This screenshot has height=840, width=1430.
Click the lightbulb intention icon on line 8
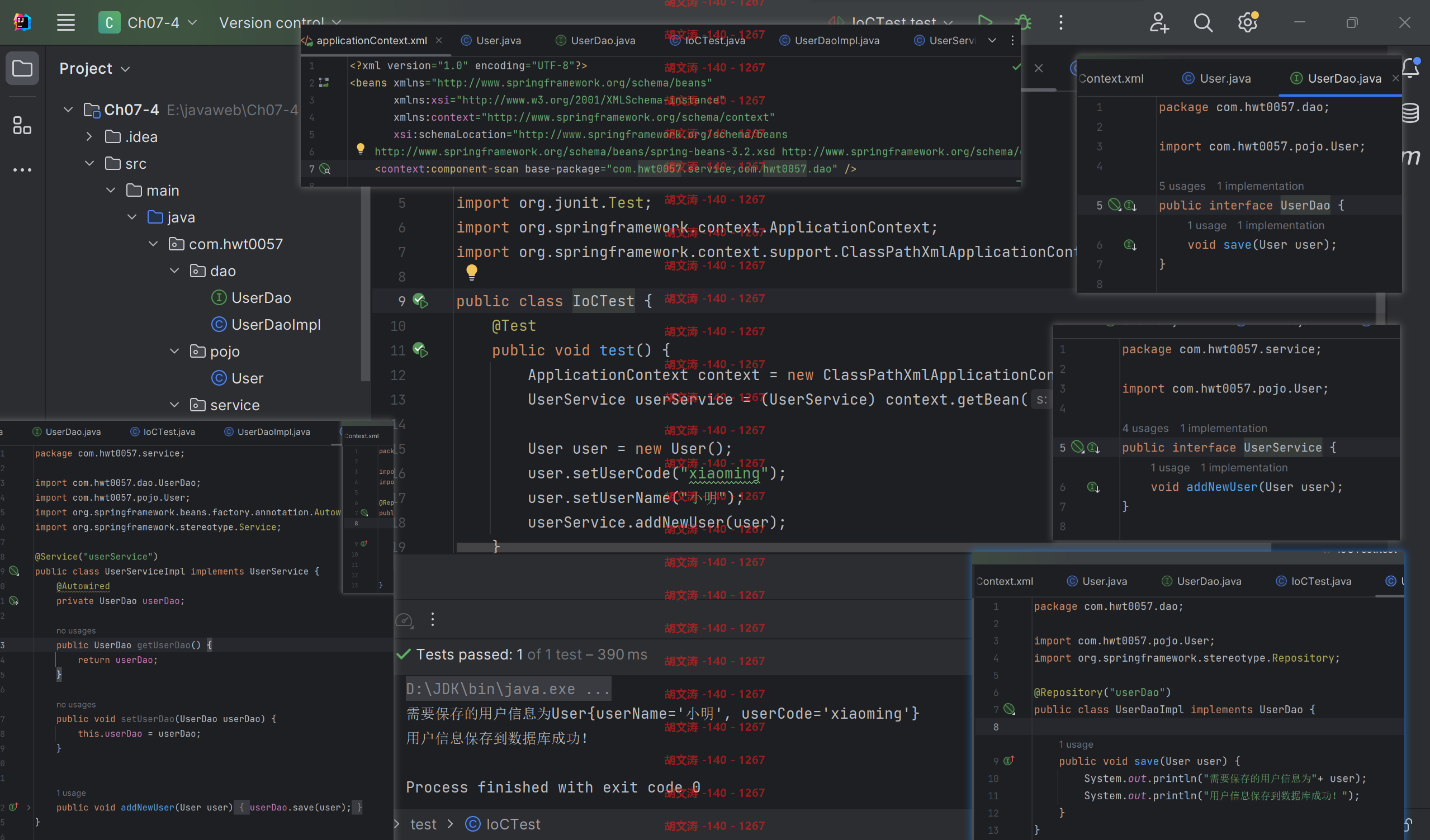[472, 272]
